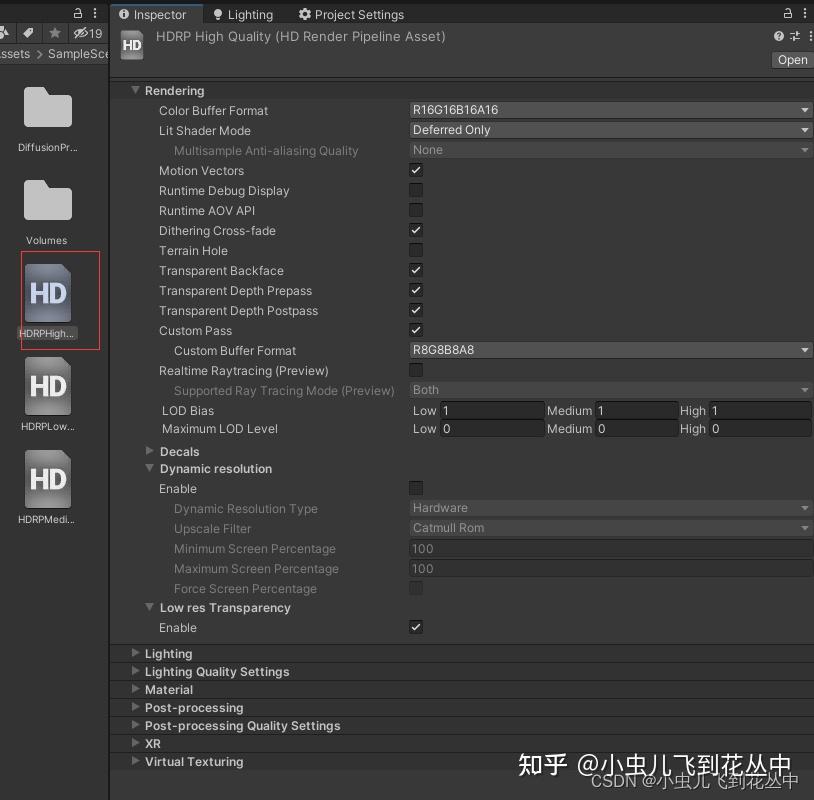Expand the Decals section

(150, 451)
